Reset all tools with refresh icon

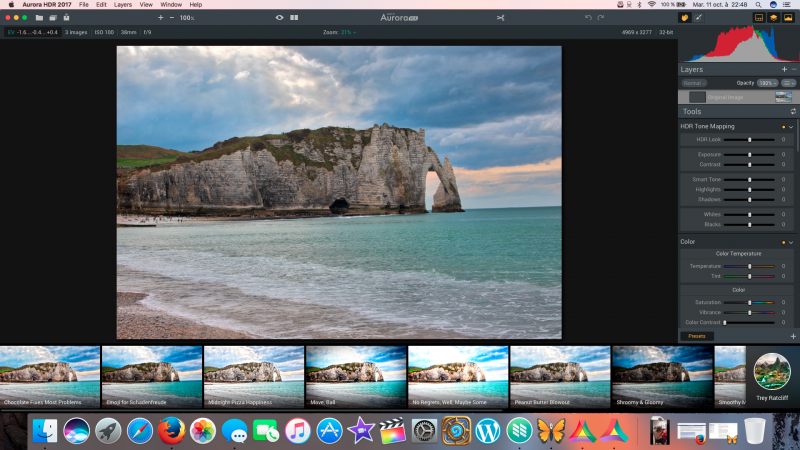click(793, 111)
